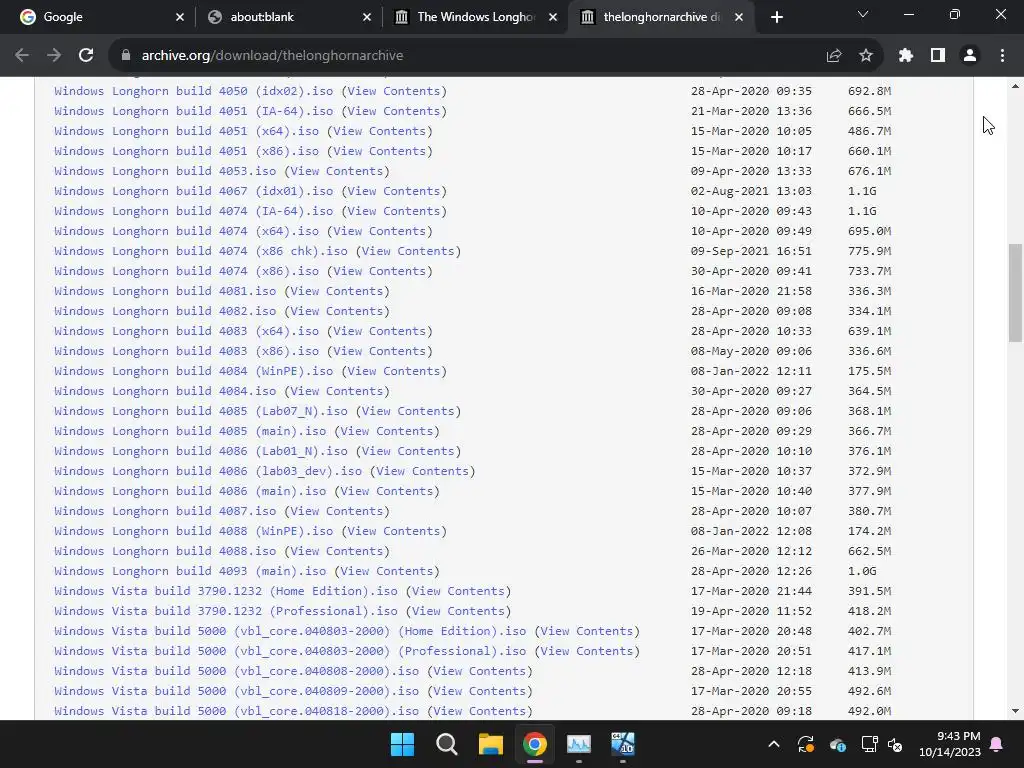Image resolution: width=1024 pixels, height=768 pixels.
Task: Download Vista build 3790.1232 (Home Edition).iso
Action: click(226, 591)
